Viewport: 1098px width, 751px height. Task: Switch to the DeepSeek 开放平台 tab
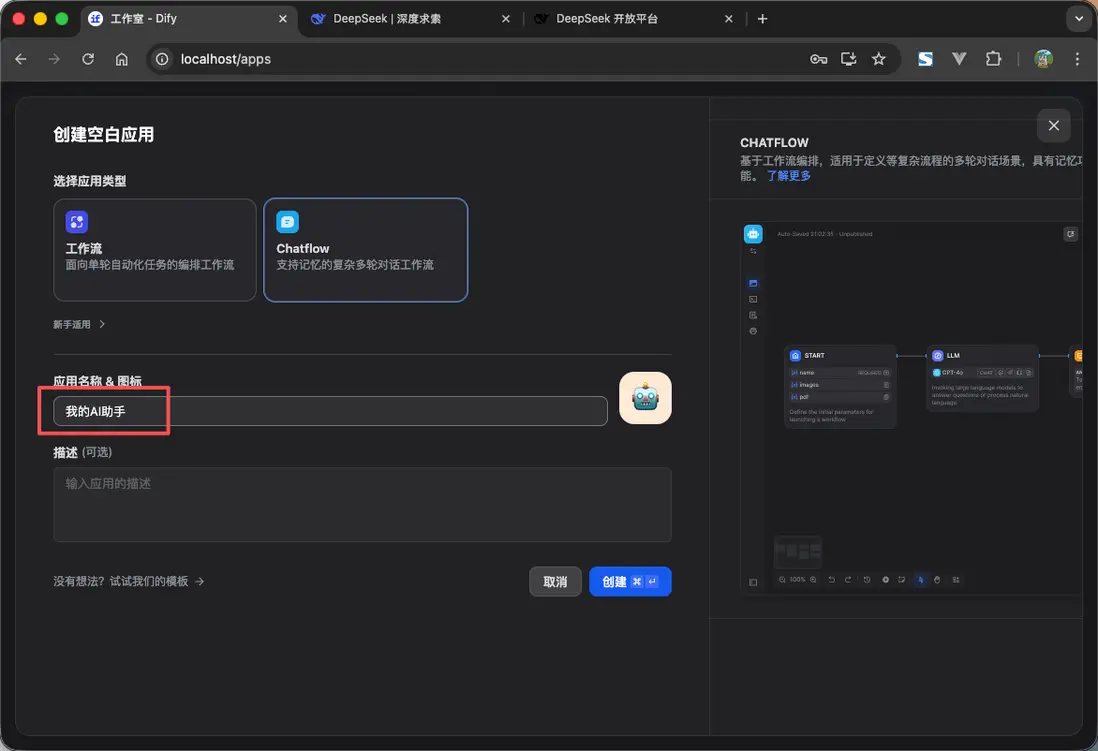pos(610,18)
